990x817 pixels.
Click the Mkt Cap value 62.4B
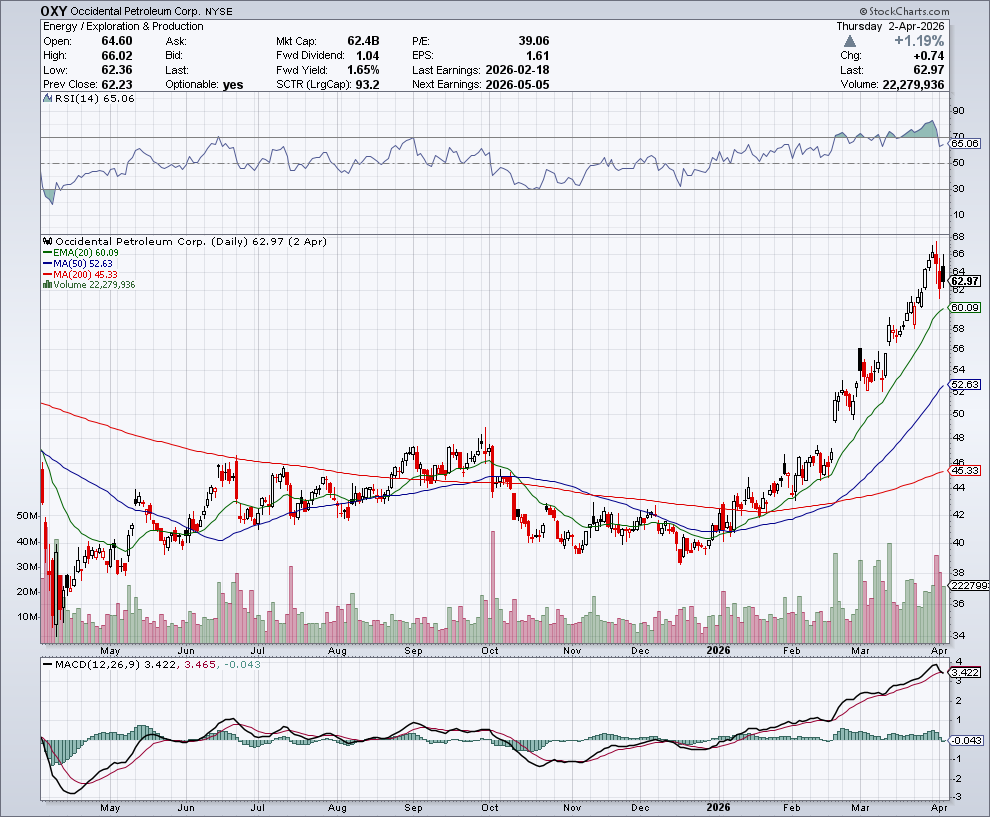[x=363, y=41]
